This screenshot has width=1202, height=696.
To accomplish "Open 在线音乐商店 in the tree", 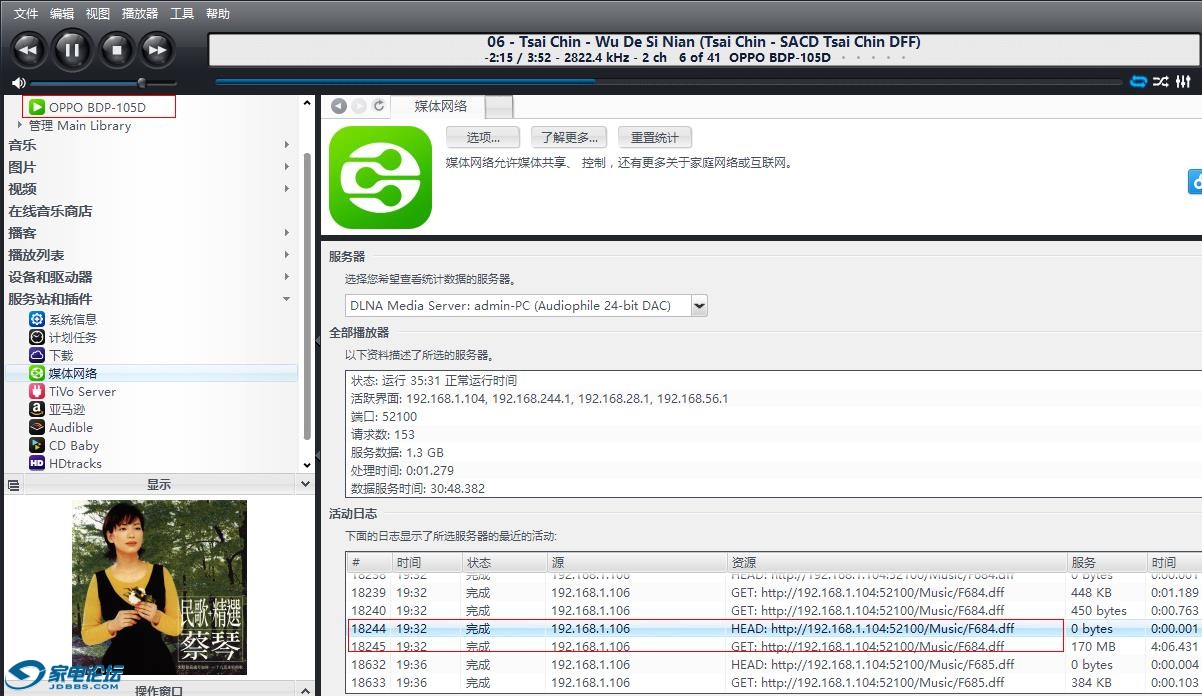I will [50, 211].
